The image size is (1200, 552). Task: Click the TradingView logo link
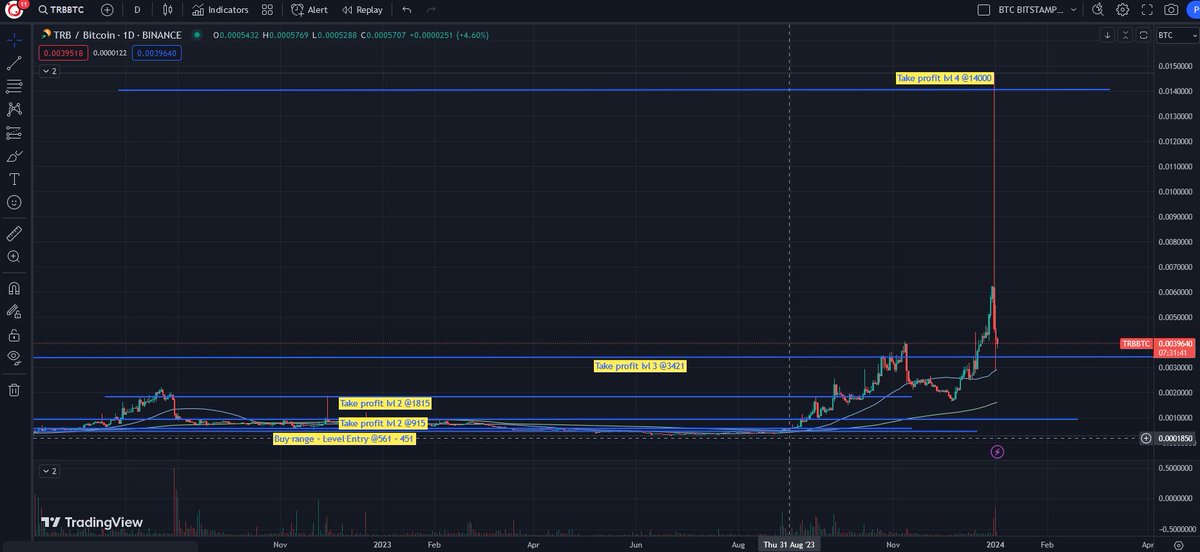click(x=92, y=522)
